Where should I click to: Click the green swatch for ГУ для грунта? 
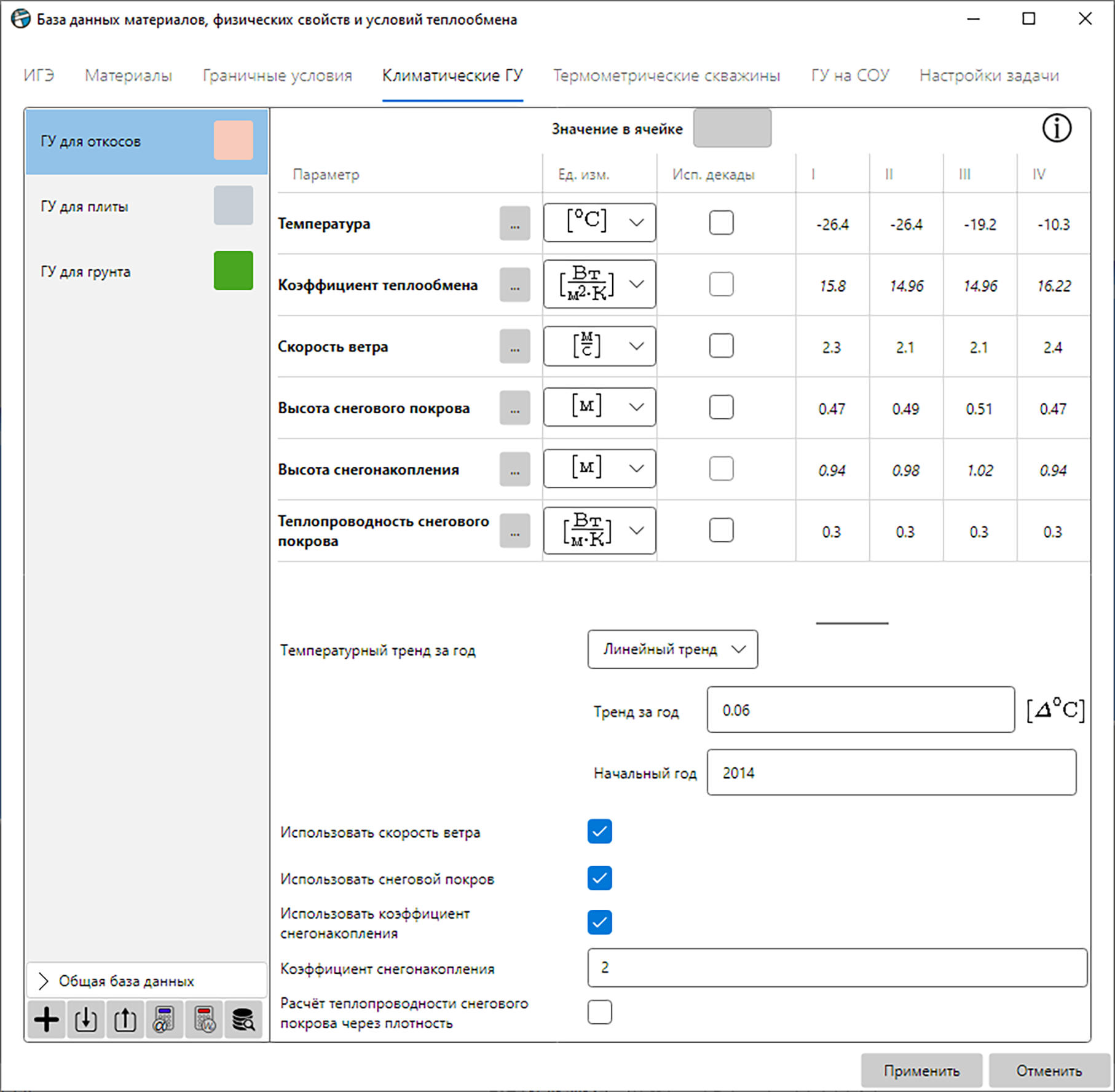click(234, 271)
